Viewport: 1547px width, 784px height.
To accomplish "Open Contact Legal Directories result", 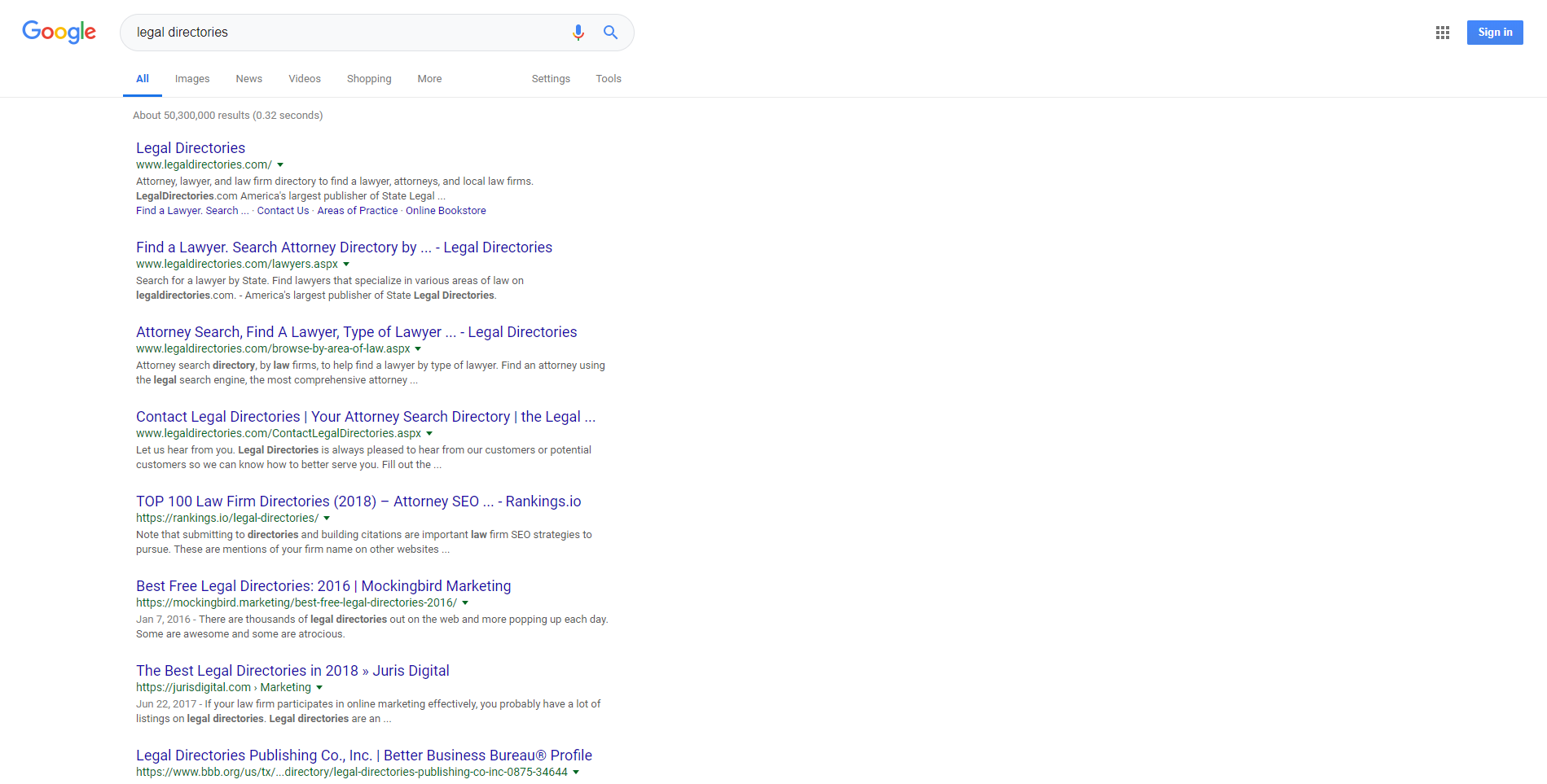I will (x=366, y=417).
